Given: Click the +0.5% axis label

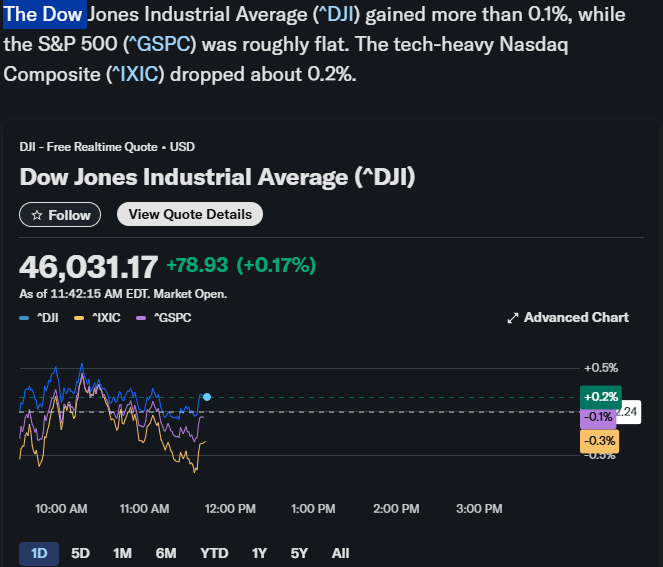Looking at the screenshot, I should tap(601, 368).
